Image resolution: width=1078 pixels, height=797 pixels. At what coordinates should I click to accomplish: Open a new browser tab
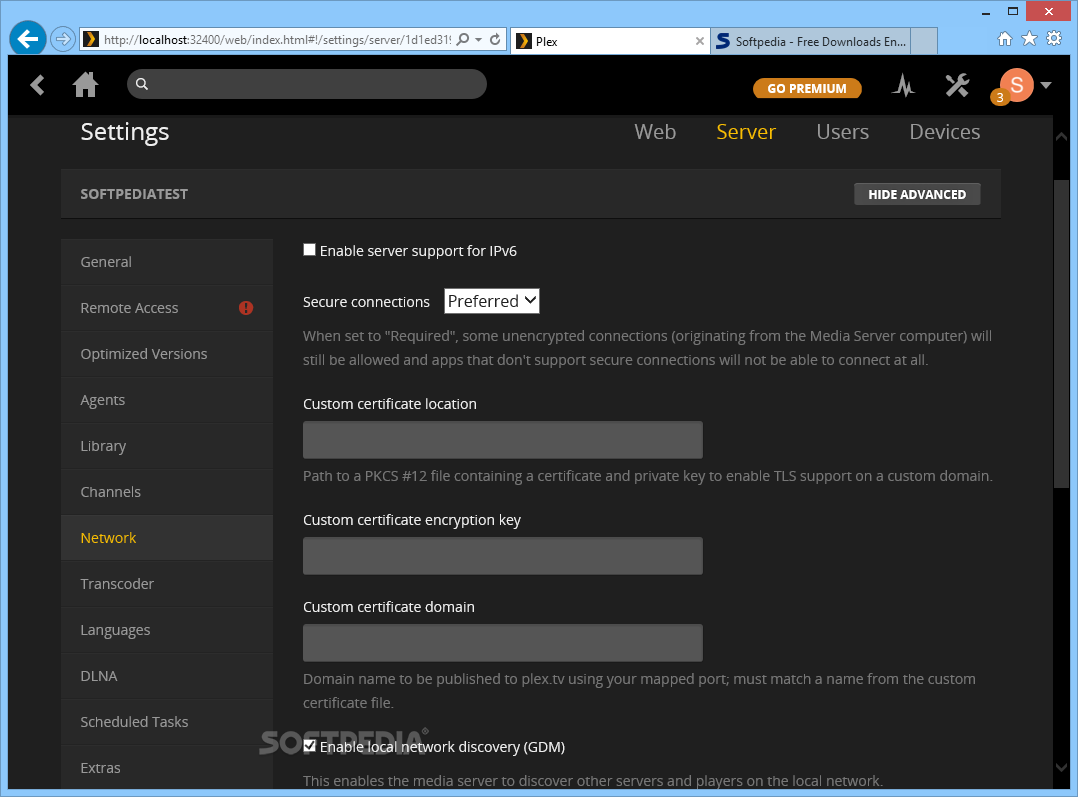pos(924,41)
